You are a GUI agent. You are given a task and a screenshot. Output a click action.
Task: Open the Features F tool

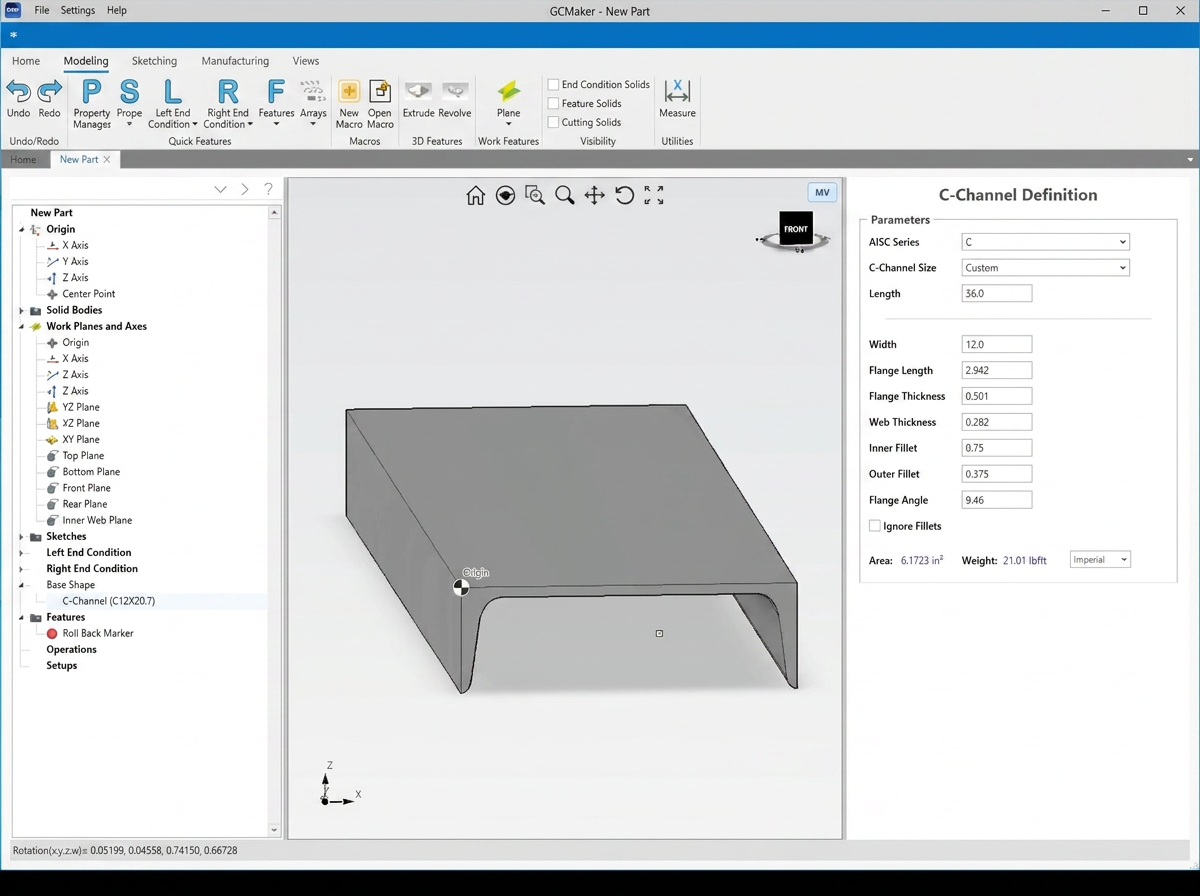276,104
